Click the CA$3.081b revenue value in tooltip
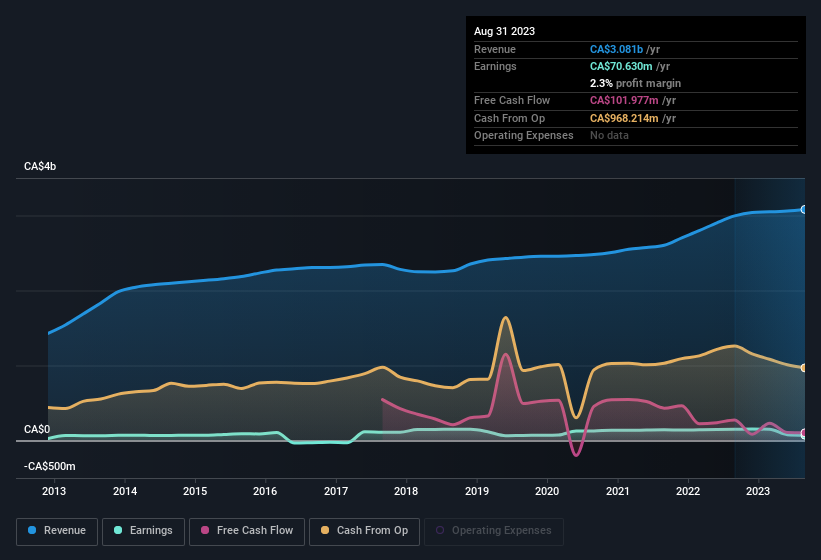 (616, 49)
